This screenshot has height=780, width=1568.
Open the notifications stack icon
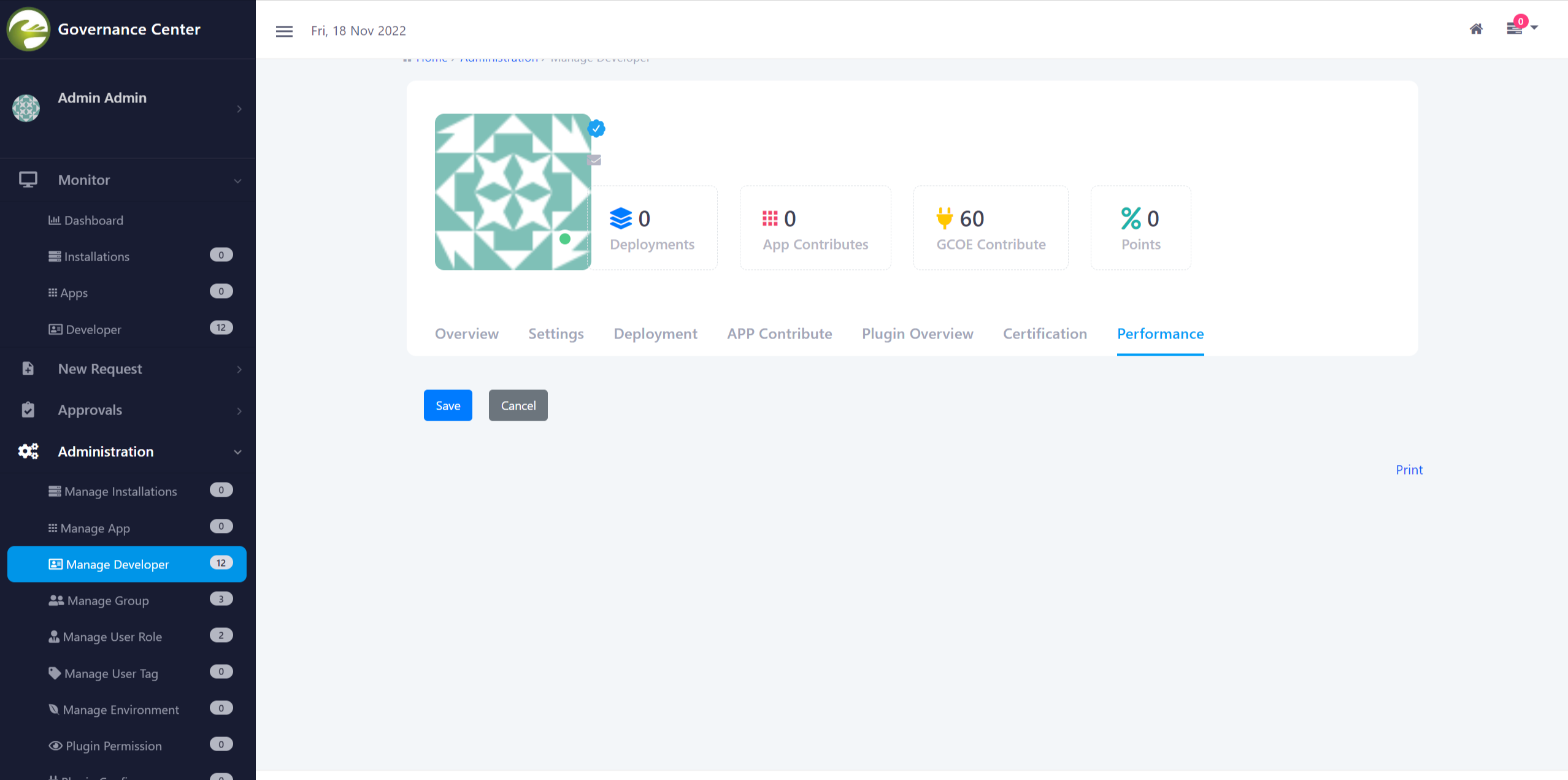[x=1514, y=29]
